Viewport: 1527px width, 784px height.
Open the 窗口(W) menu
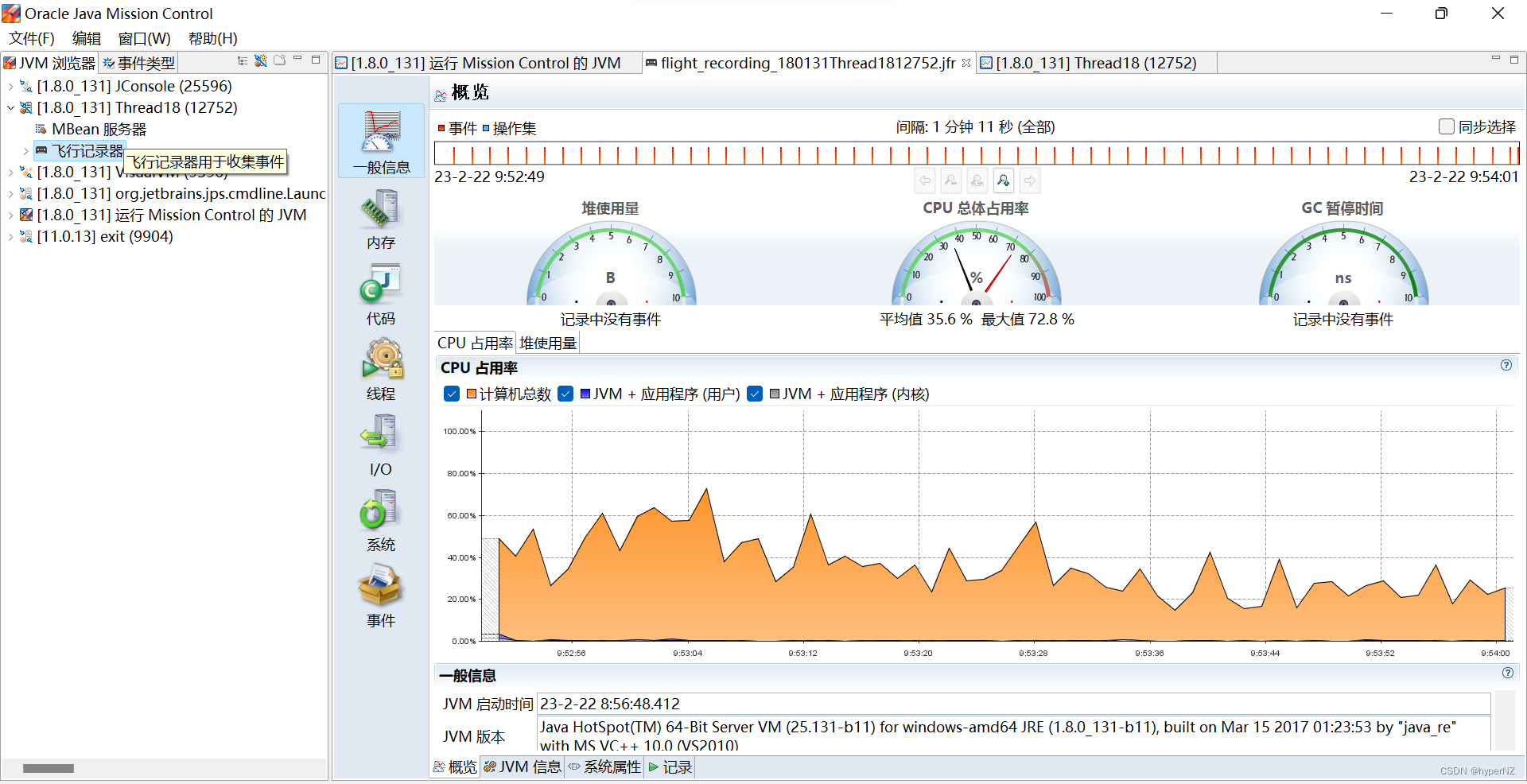tap(145, 38)
